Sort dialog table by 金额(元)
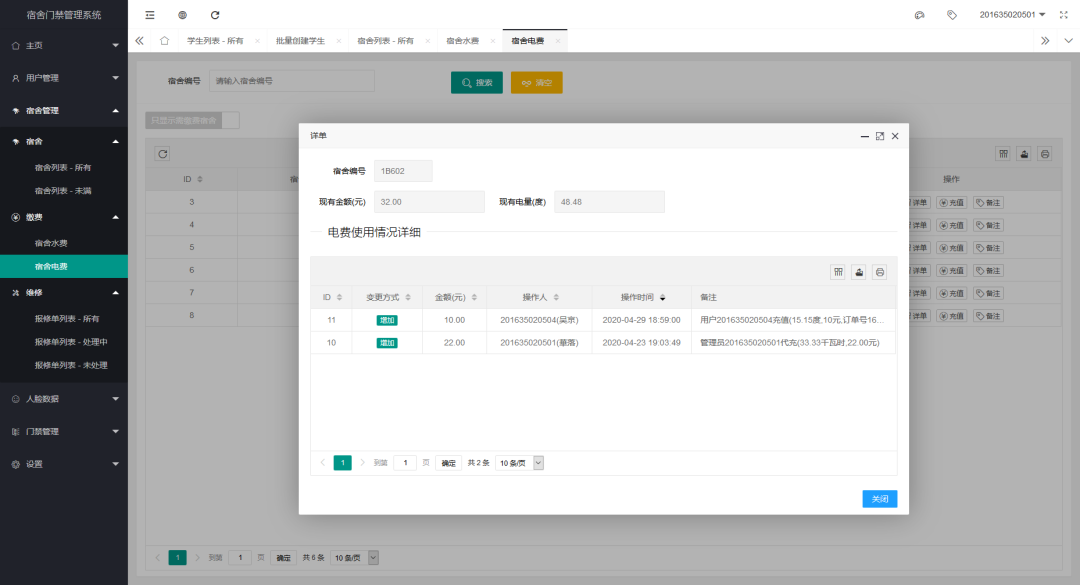The image size is (1080, 585). pos(474,298)
